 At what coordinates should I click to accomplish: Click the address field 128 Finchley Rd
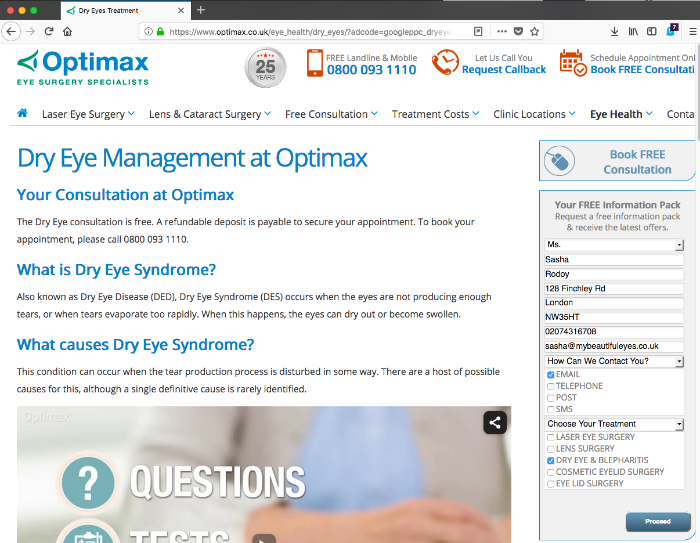[x=614, y=288]
